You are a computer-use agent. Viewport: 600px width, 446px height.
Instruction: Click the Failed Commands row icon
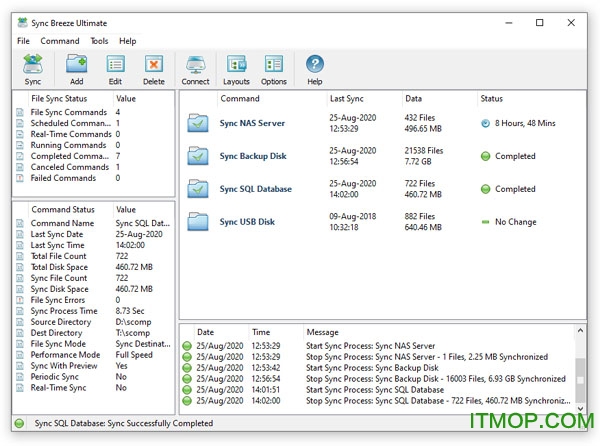(x=20, y=178)
